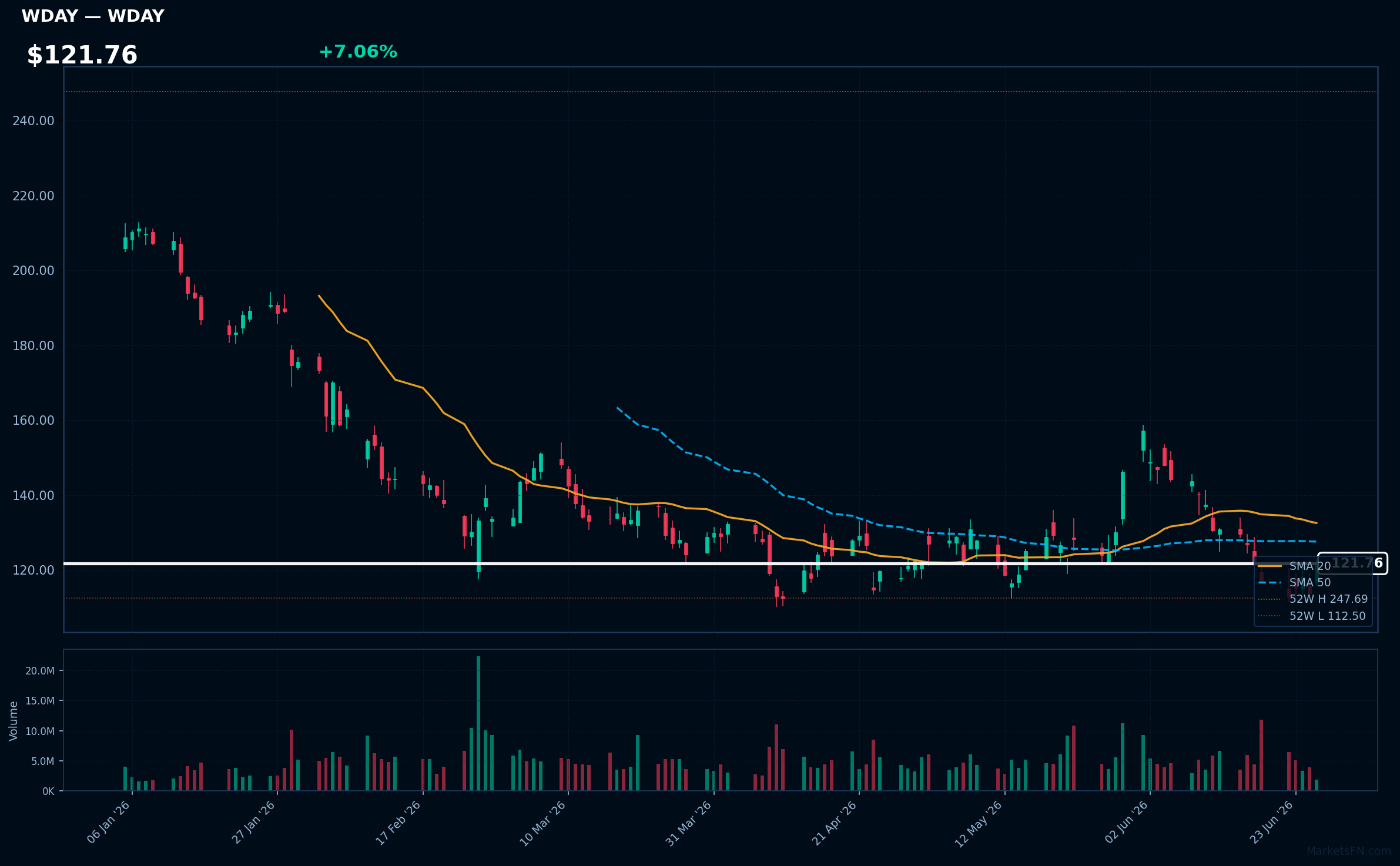
Task: Click the 140.00 price axis label
Action: click(34, 495)
